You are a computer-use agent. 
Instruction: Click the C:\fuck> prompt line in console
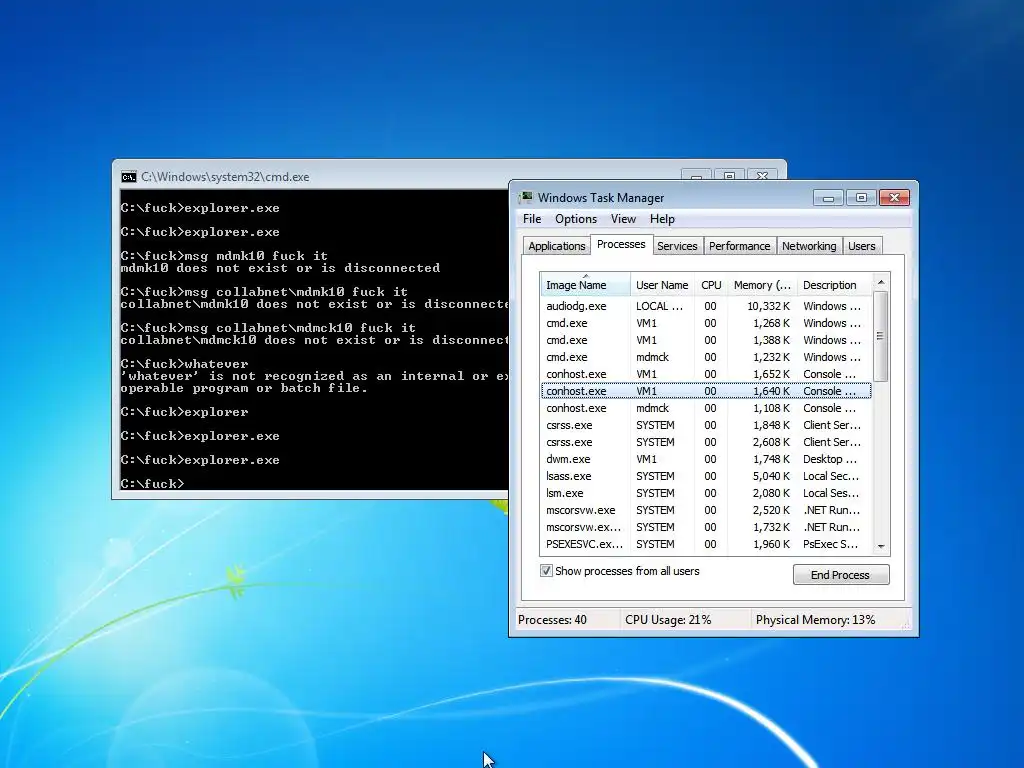152,483
